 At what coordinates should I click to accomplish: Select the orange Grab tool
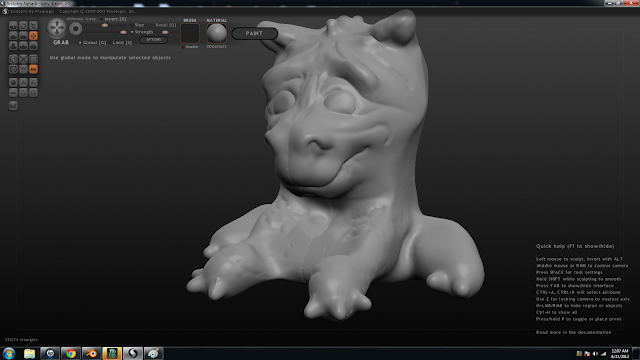[x=33, y=36]
